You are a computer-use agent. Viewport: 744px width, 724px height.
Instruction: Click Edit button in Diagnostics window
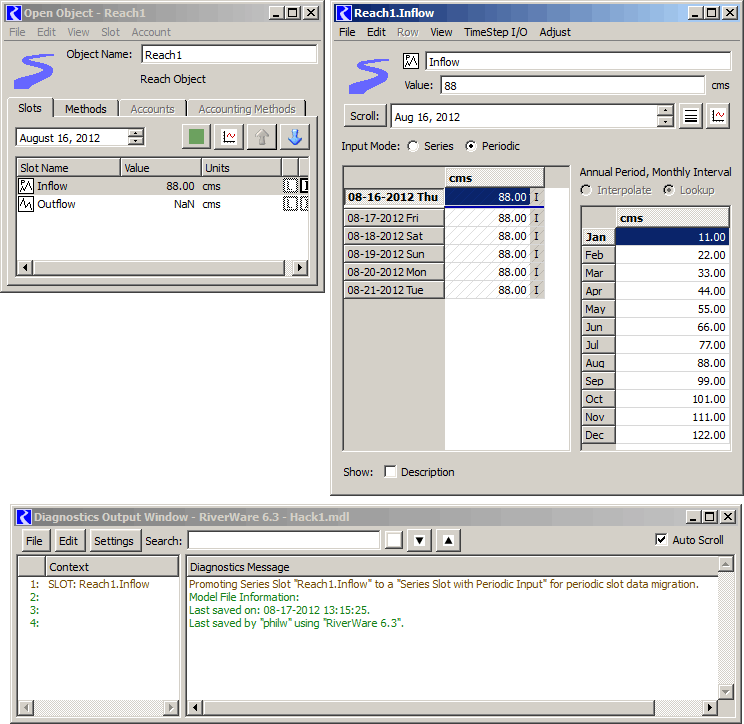[x=68, y=540]
